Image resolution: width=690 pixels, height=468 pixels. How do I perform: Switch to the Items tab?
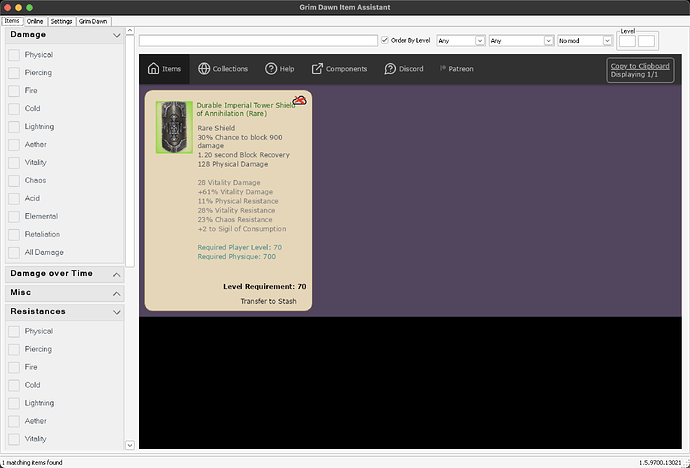(12, 21)
